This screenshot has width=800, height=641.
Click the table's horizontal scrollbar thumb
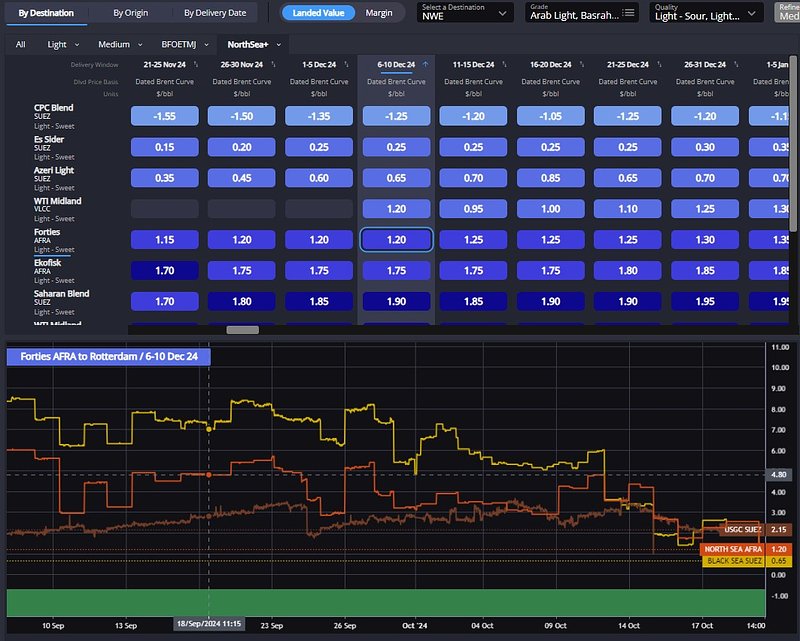[x=243, y=330]
